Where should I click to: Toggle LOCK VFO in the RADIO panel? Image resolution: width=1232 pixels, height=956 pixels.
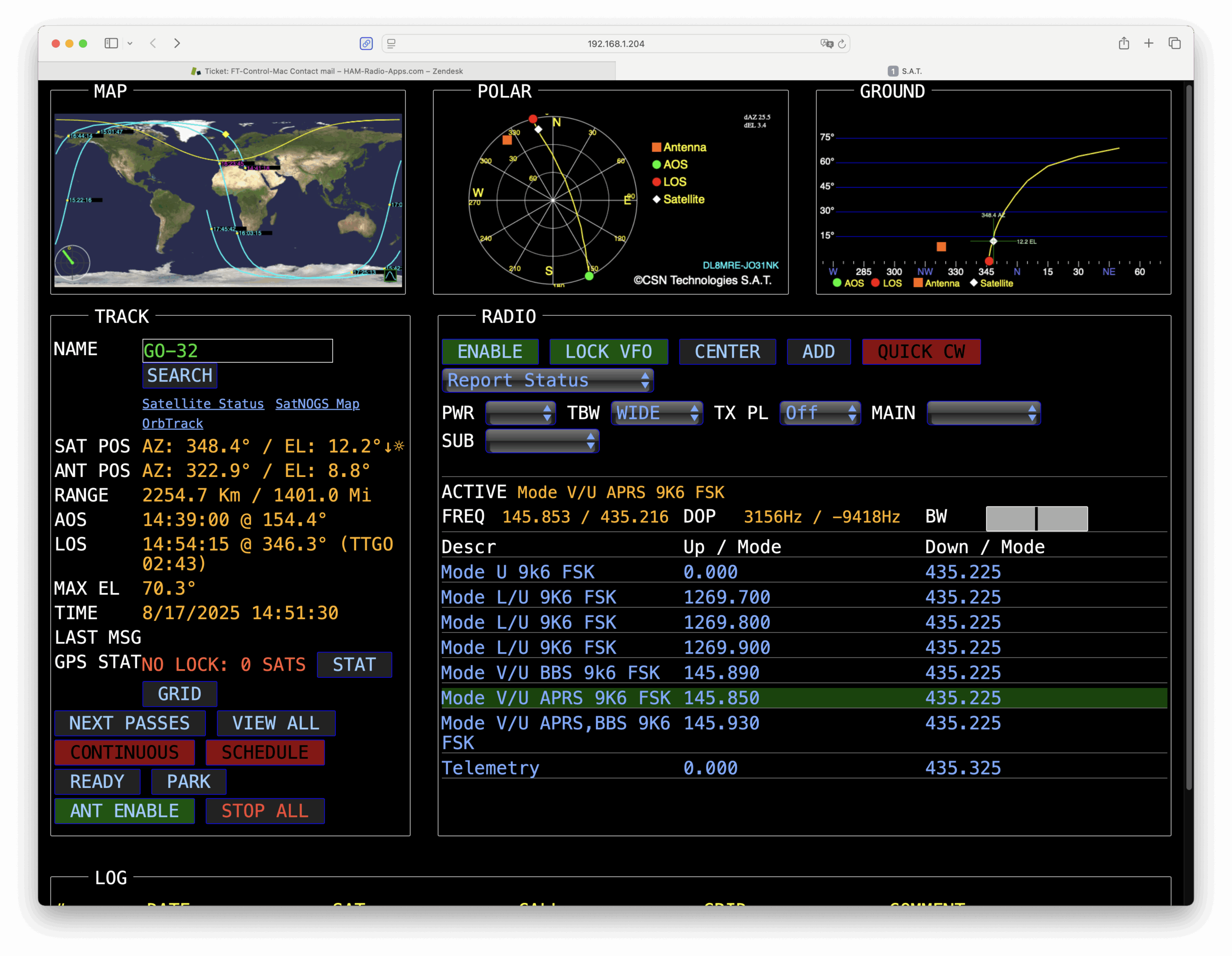[609, 351]
